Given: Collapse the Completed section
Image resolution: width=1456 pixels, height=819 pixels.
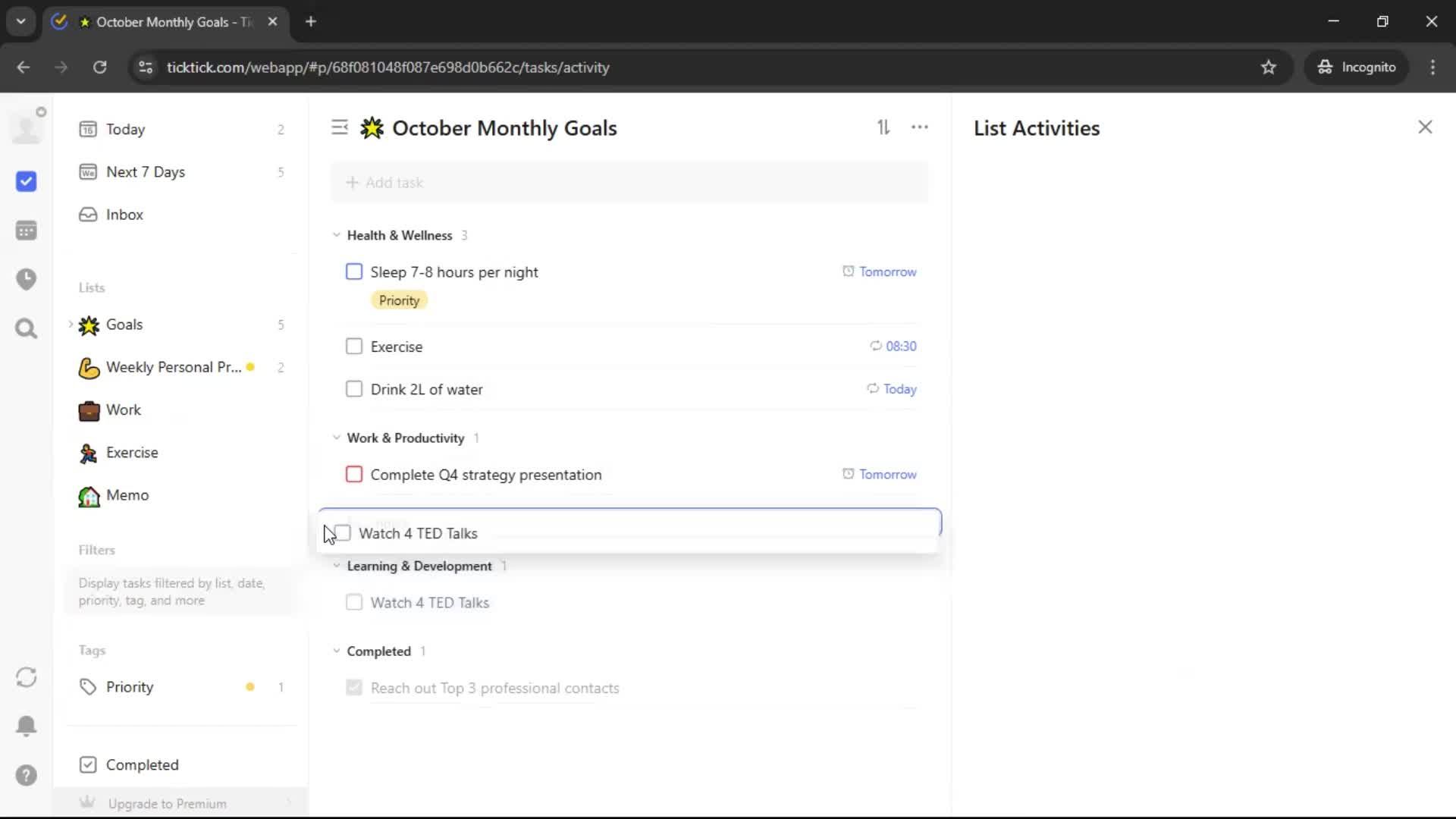Looking at the screenshot, I should pyautogui.click(x=337, y=651).
